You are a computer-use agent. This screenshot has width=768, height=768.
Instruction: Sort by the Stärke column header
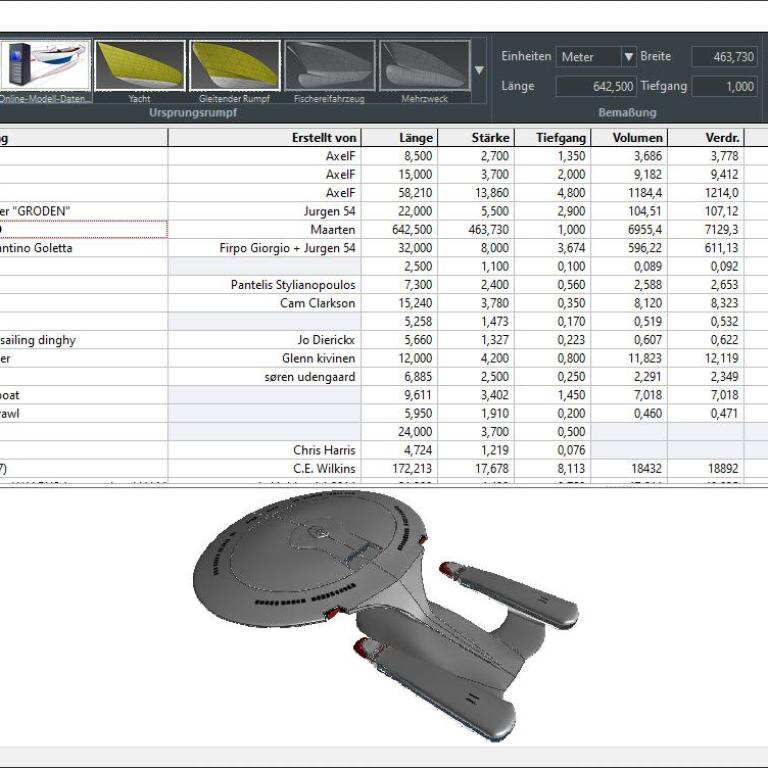(x=476, y=138)
